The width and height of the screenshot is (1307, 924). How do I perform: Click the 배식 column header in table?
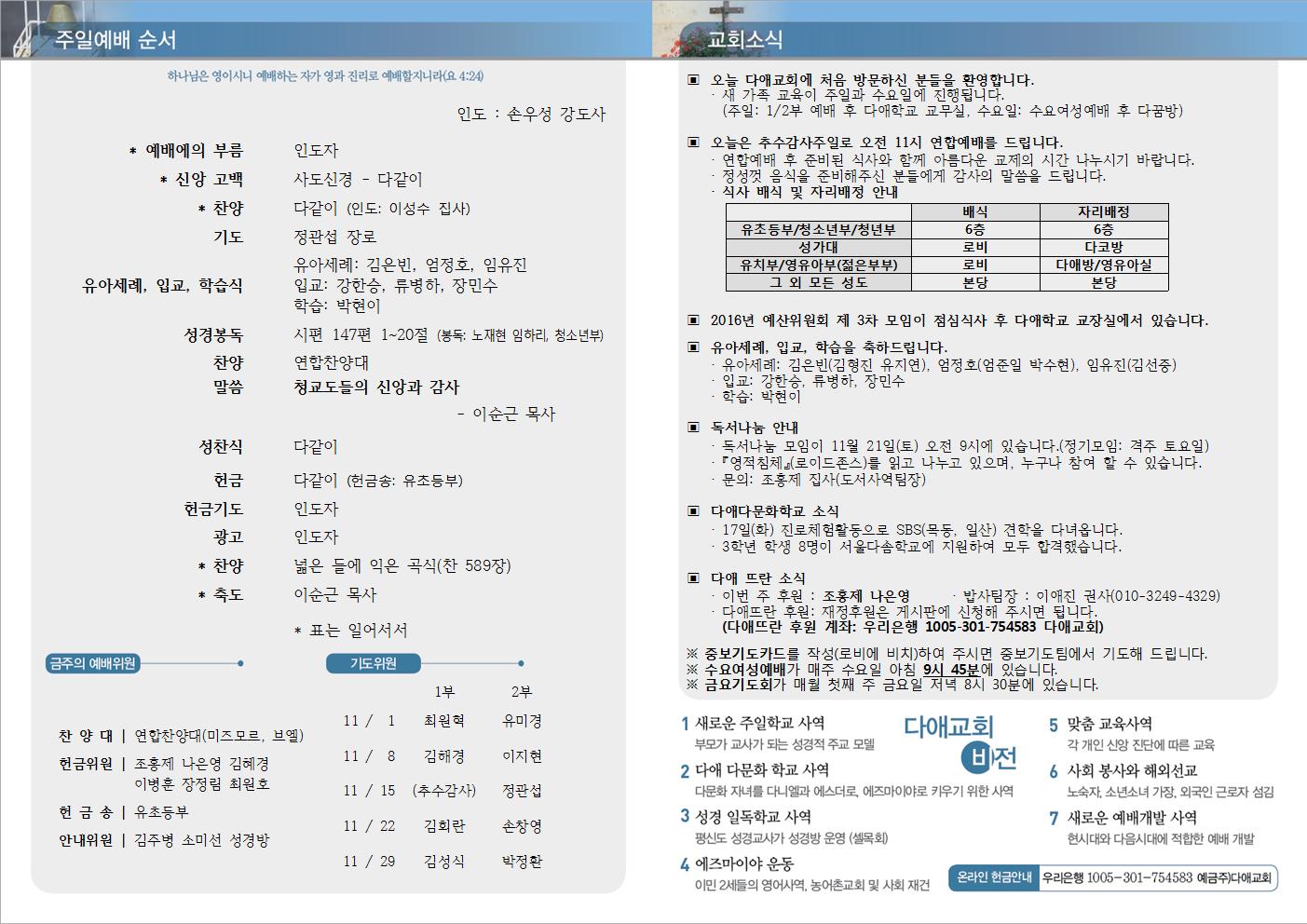[x=974, y=211]
